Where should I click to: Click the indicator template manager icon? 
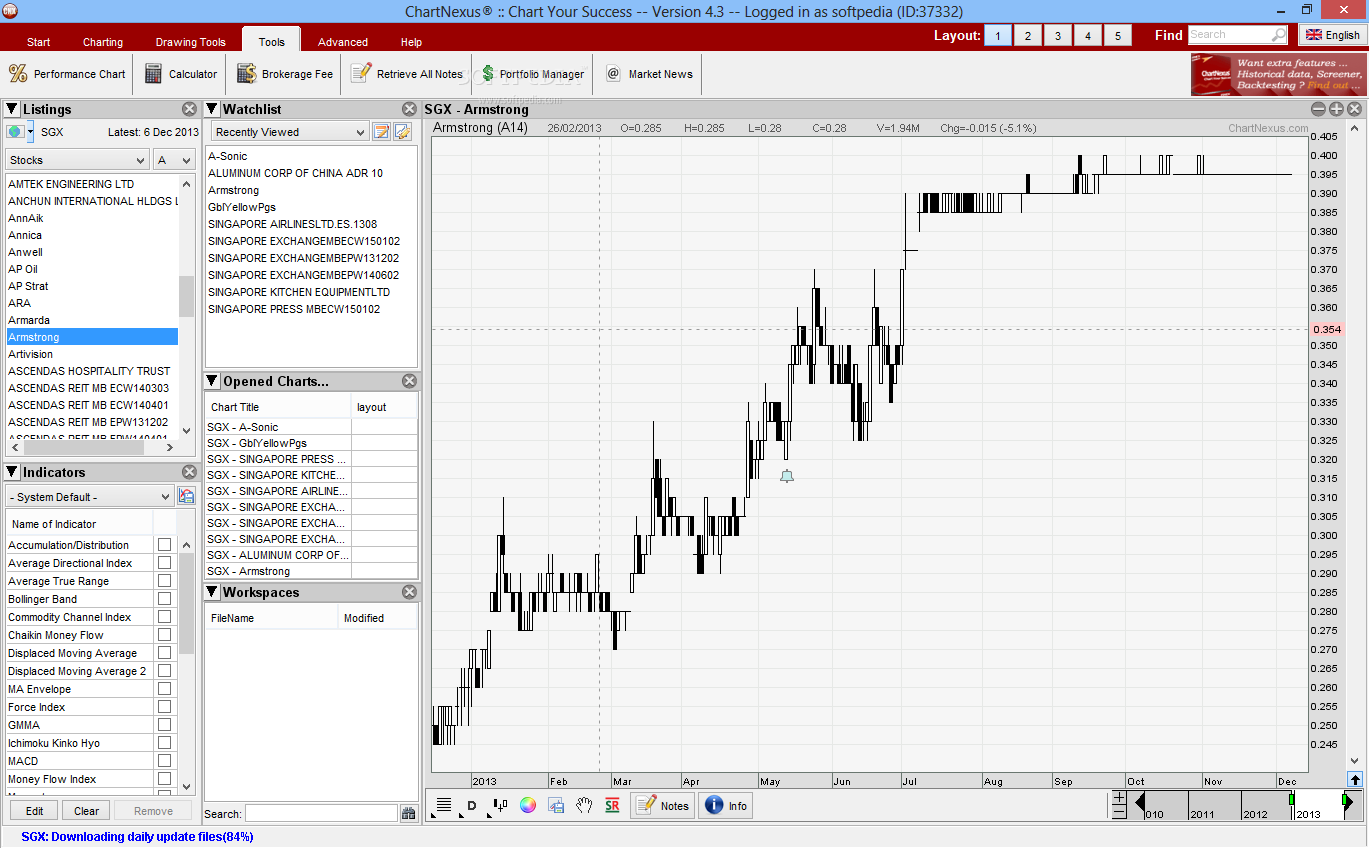186,496
